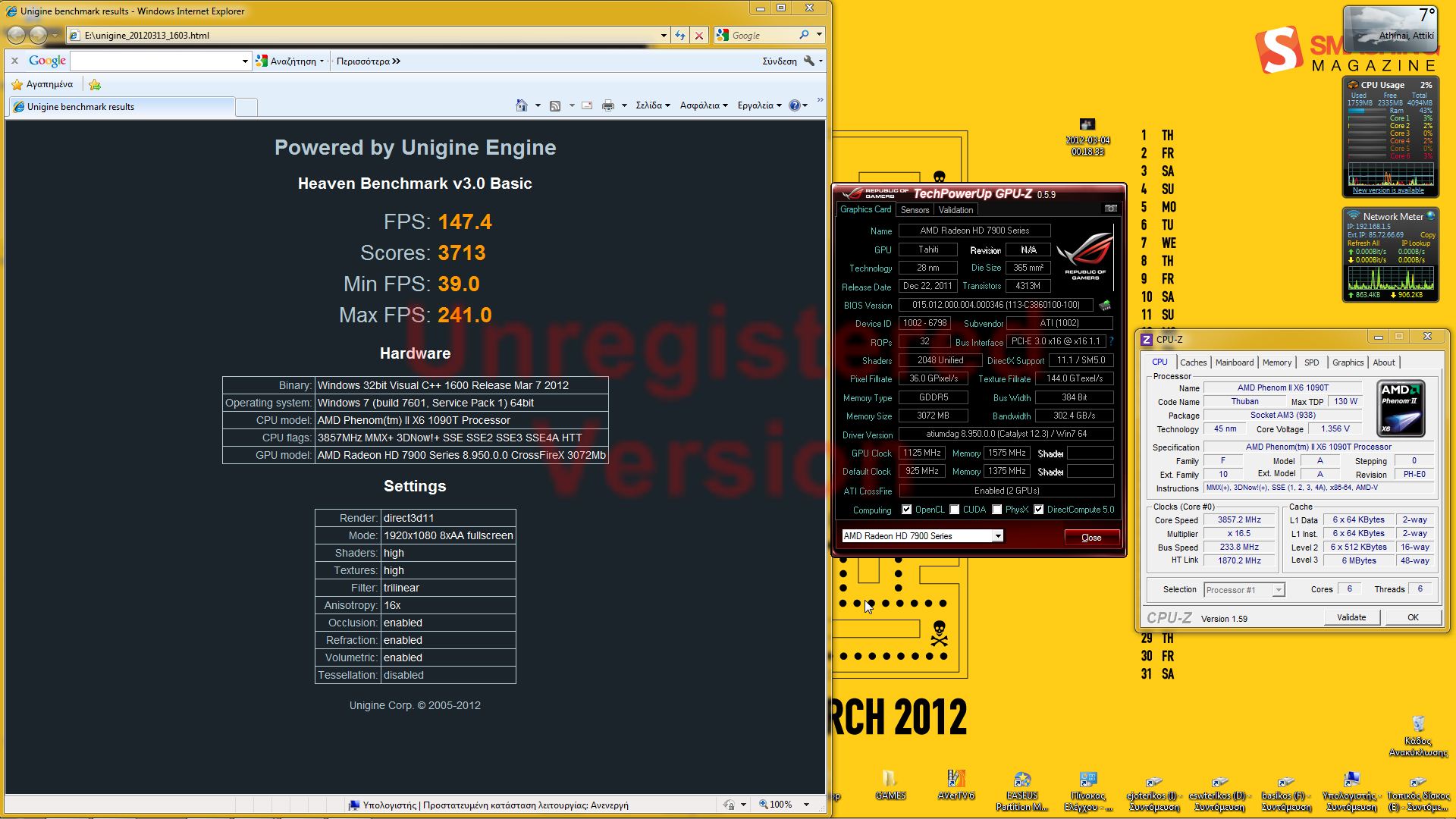Expand the IE address bar dropdown arrow
The image size is (1456, 819).
click(664, 35)
